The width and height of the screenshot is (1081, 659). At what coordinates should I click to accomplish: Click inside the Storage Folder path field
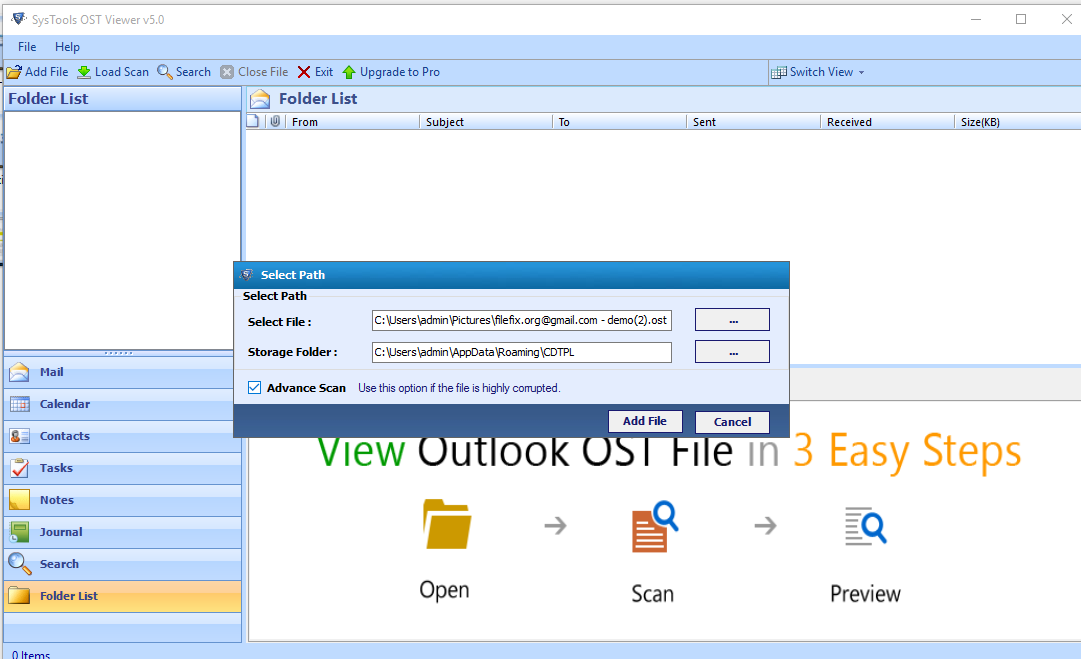click(x=522, y=352)
